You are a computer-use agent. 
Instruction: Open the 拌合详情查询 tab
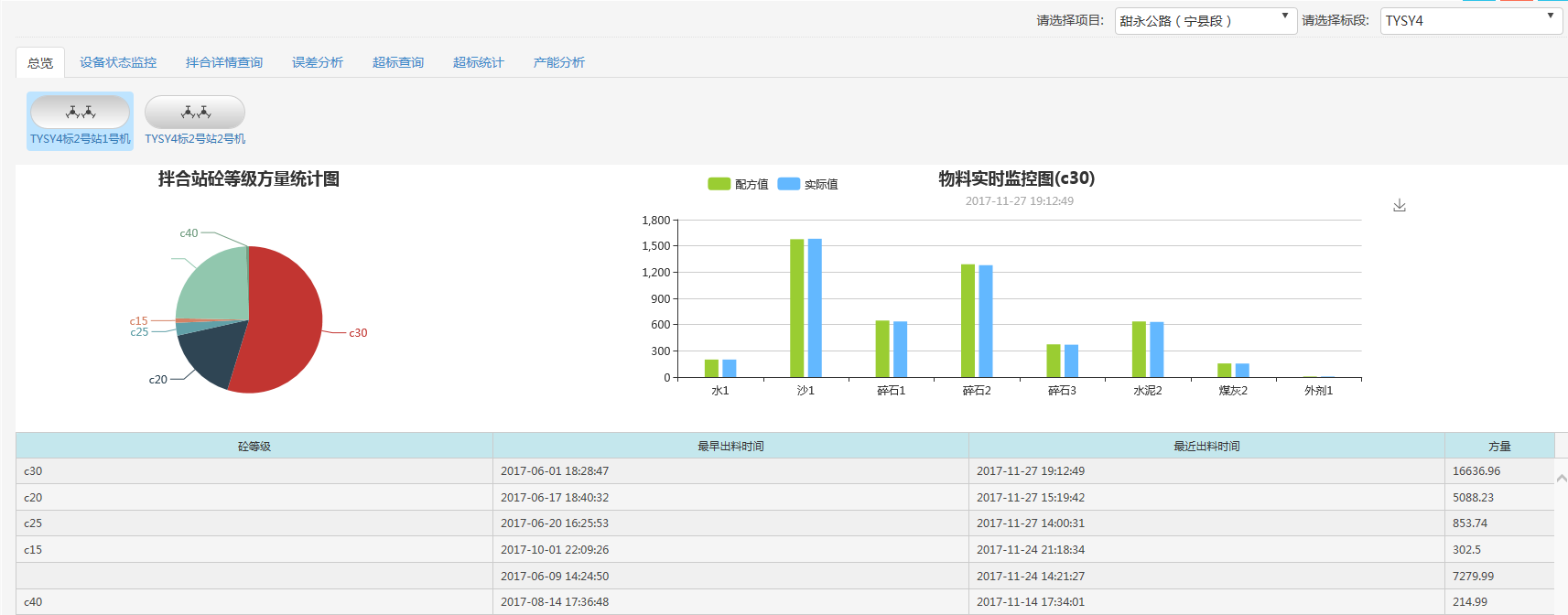pos(224,62)
